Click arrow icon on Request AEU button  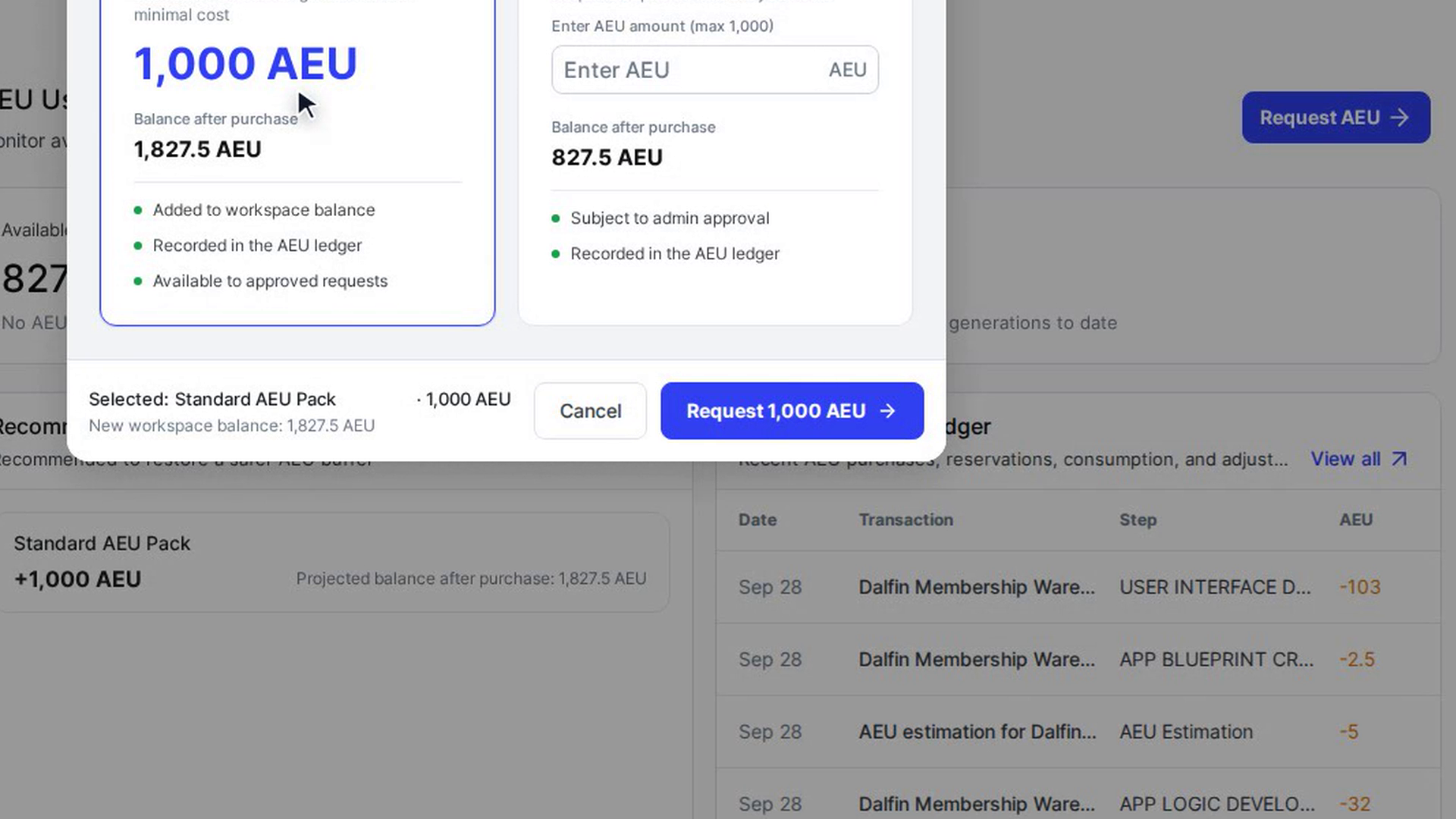click(1399, 118)
